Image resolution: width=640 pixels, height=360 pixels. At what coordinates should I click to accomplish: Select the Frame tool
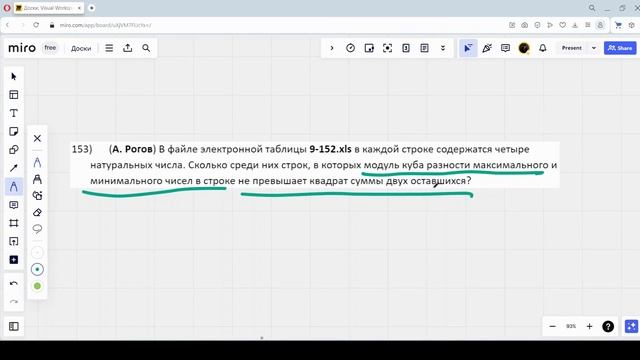(13, 223)
